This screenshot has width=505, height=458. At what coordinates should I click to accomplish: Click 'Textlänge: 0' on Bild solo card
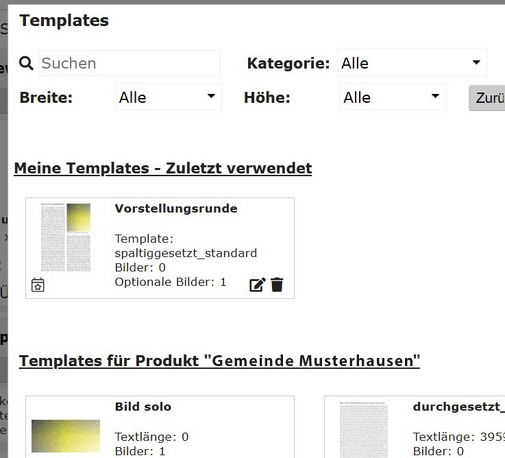[x=152, y=437]
